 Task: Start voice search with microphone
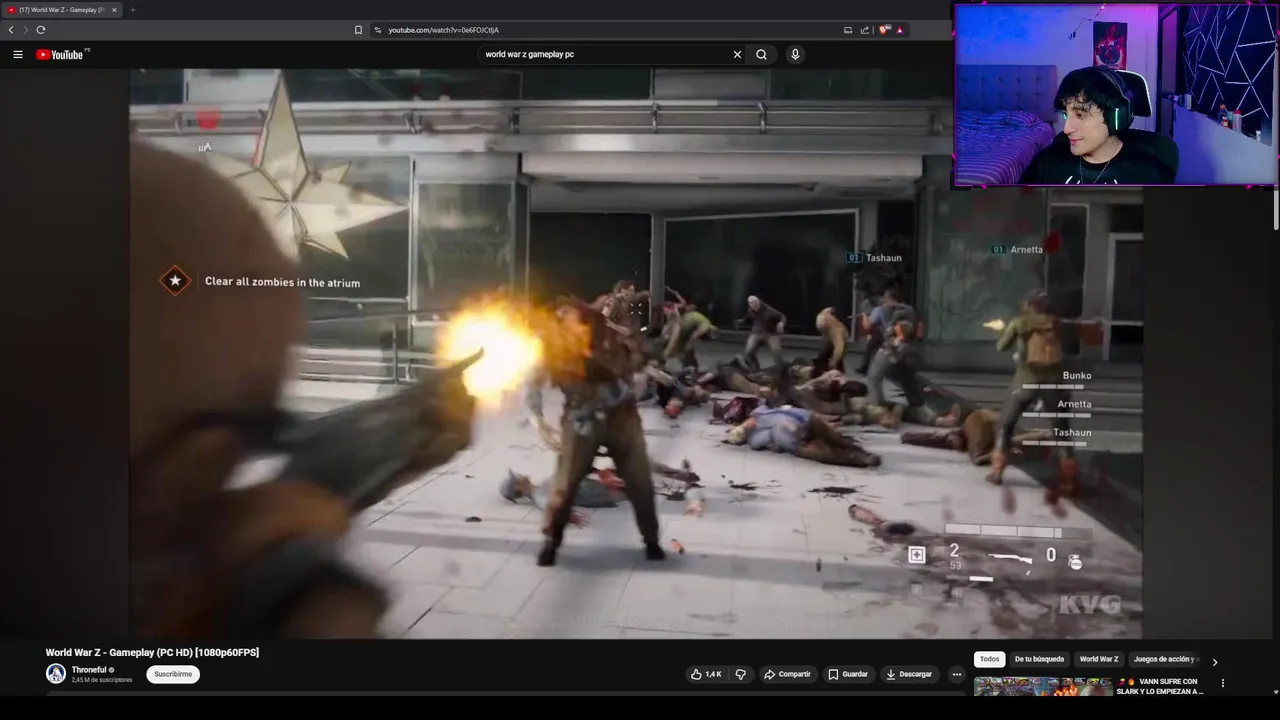[x=795, y=54]
